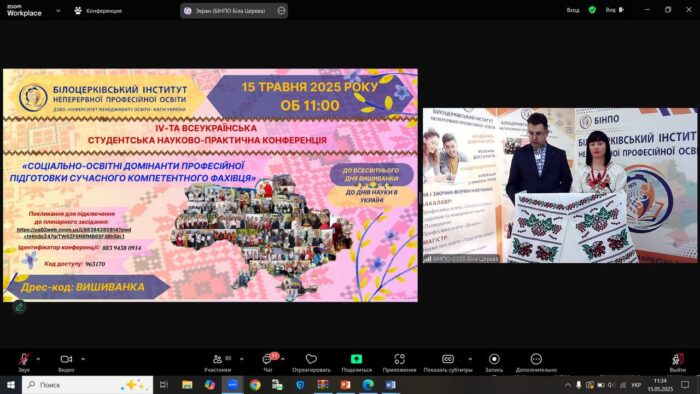Click the green Поделиться share screen icon
Image resolution: width=700 pixels, height=394 pixels.
click(356, 359)
